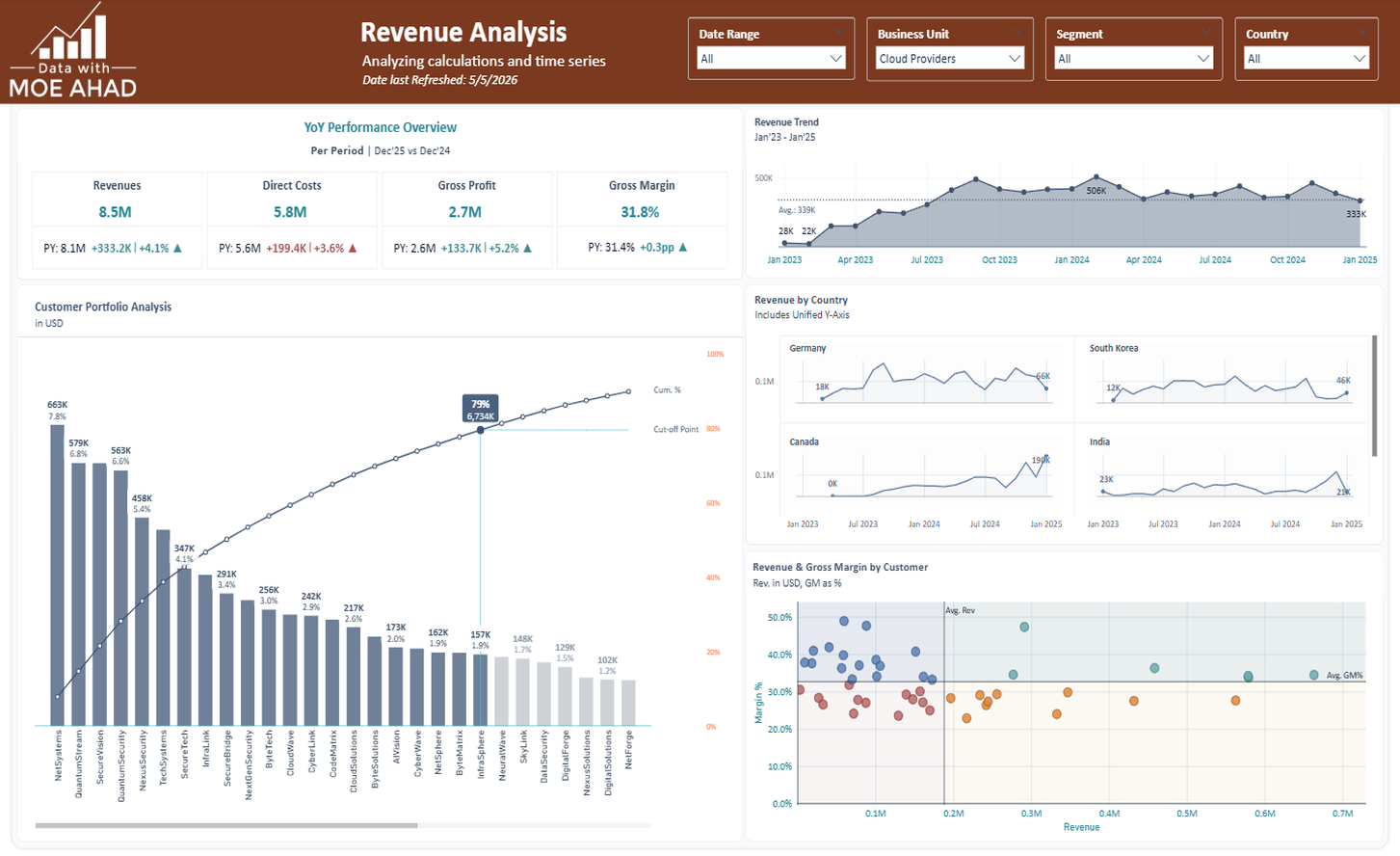This screenshot has width=1400, height=856.
Task: Expand the Country filter dropdown
Action: 1307,59
